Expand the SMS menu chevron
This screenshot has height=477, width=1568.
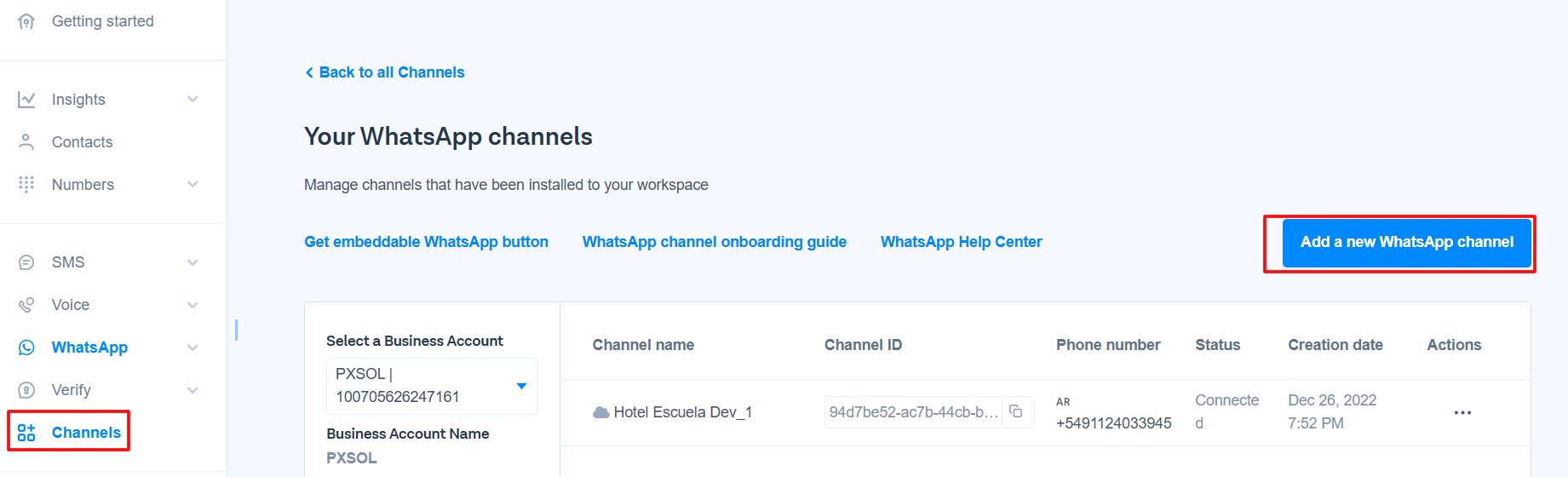(192, 262)
